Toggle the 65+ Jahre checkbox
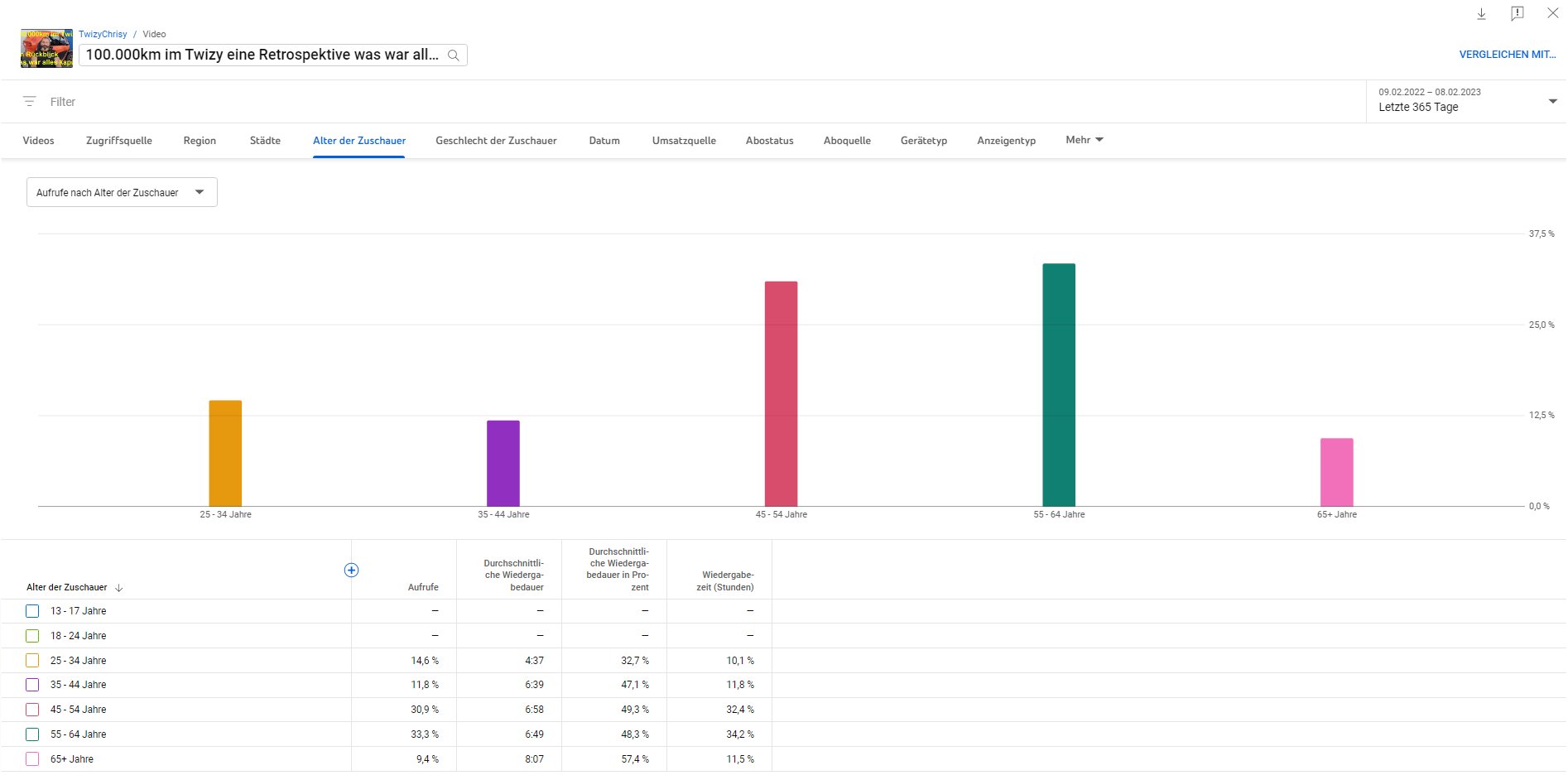 click(32, 759)
